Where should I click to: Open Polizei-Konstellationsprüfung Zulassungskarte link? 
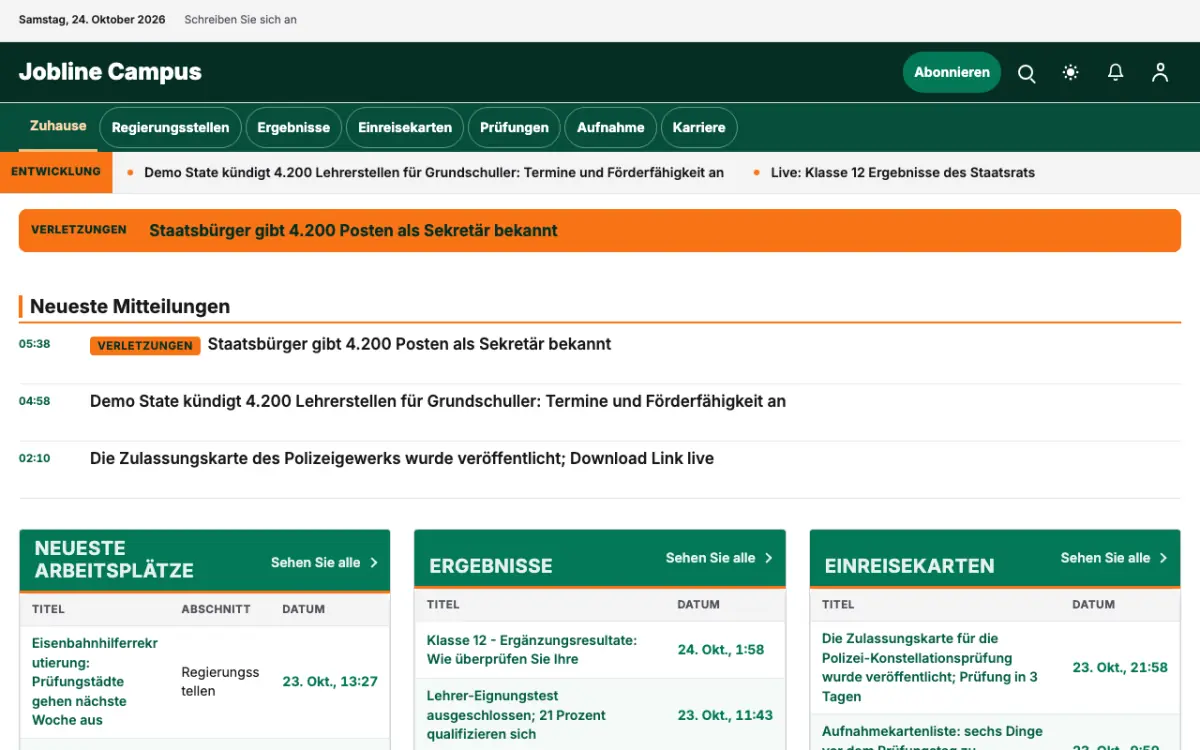(930, 667)
